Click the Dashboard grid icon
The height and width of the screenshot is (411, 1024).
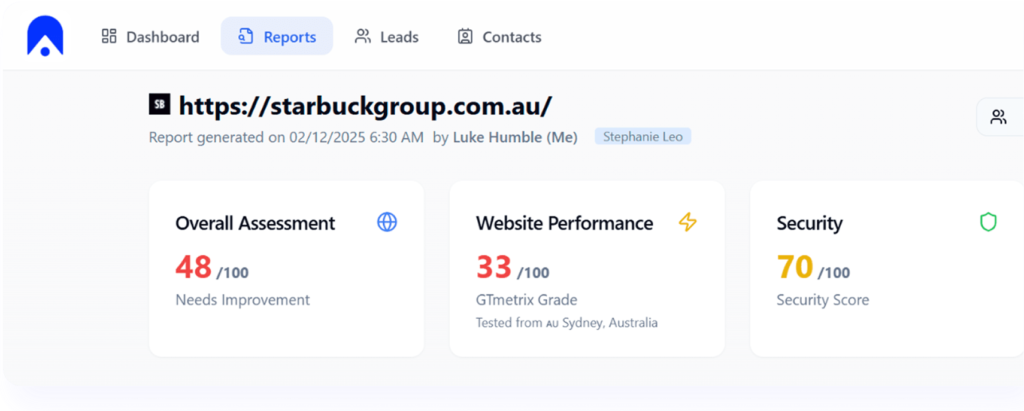109,37
